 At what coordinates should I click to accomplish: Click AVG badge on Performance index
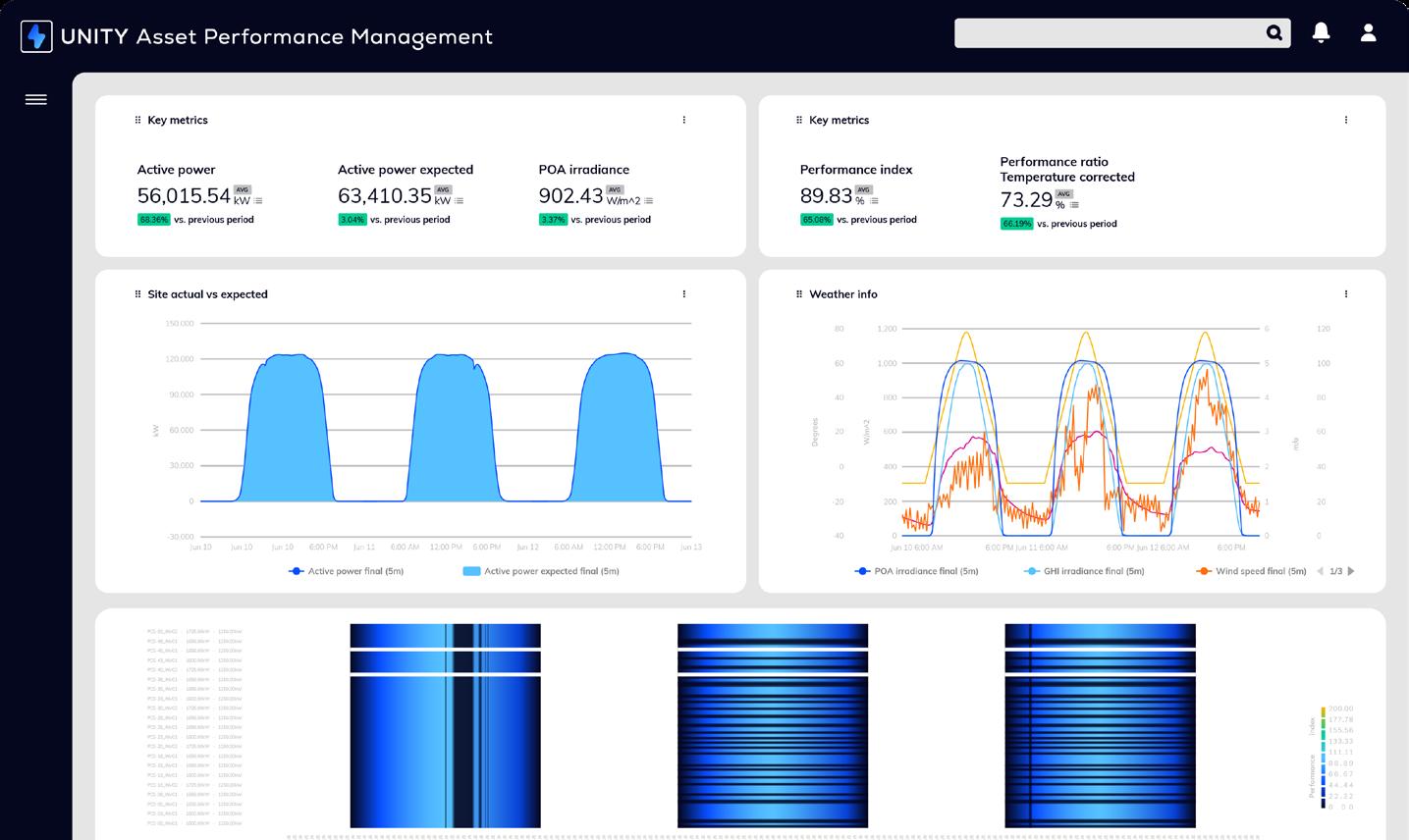(864, 190)
